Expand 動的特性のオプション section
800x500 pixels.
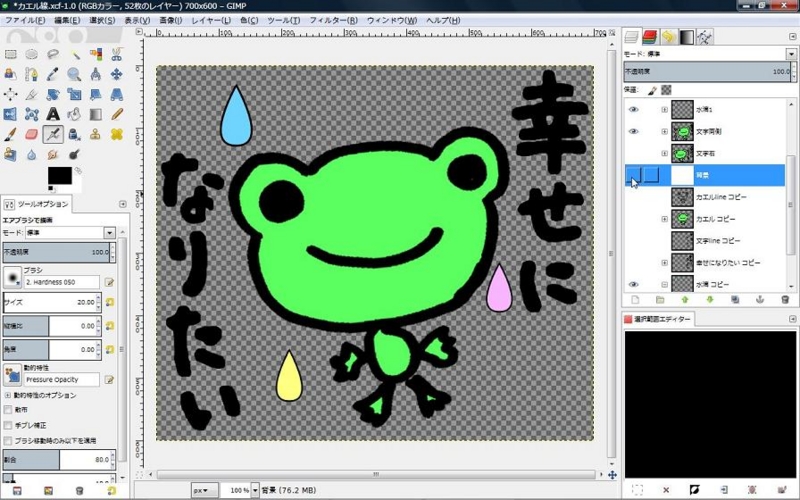pos(8,395)
